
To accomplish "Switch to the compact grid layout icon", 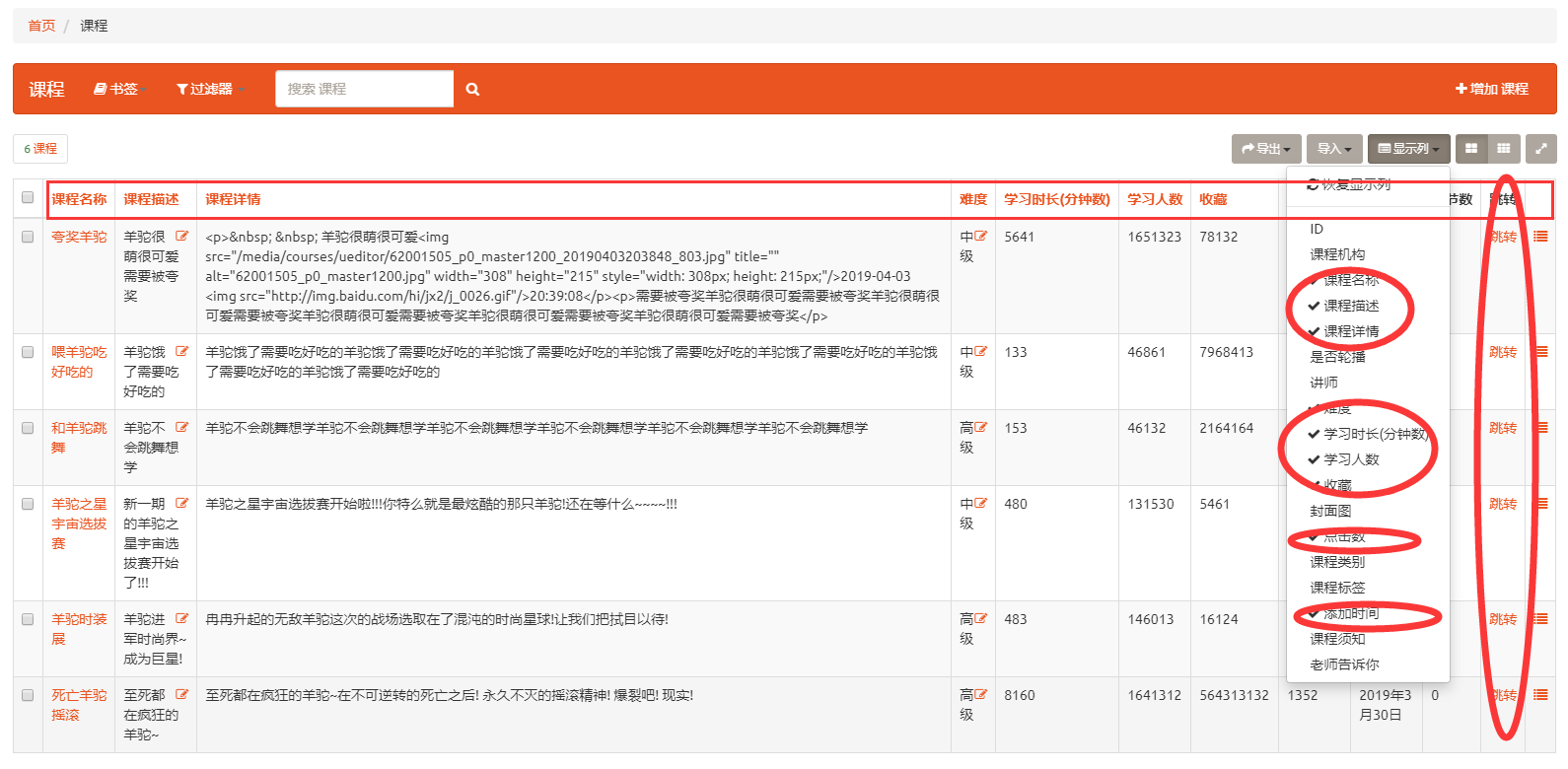I will (x=1504, y=149).
